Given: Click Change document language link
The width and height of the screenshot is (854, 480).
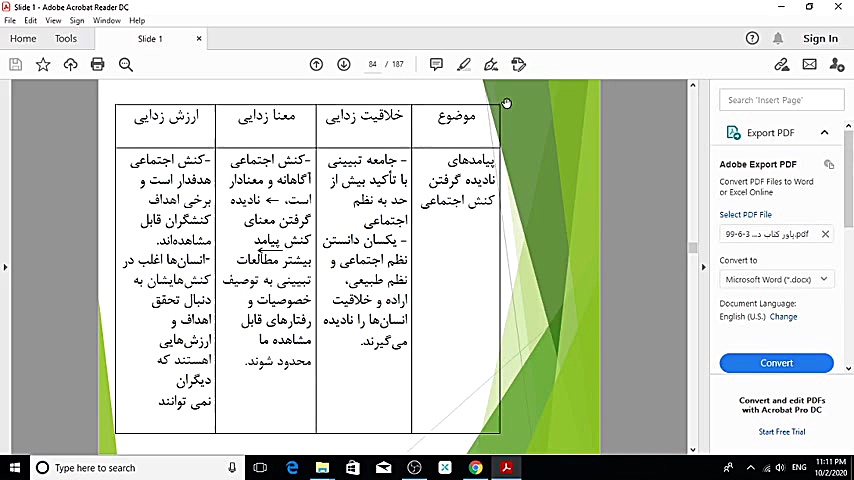Looking at the screenshot, I should tap(783, 317).
